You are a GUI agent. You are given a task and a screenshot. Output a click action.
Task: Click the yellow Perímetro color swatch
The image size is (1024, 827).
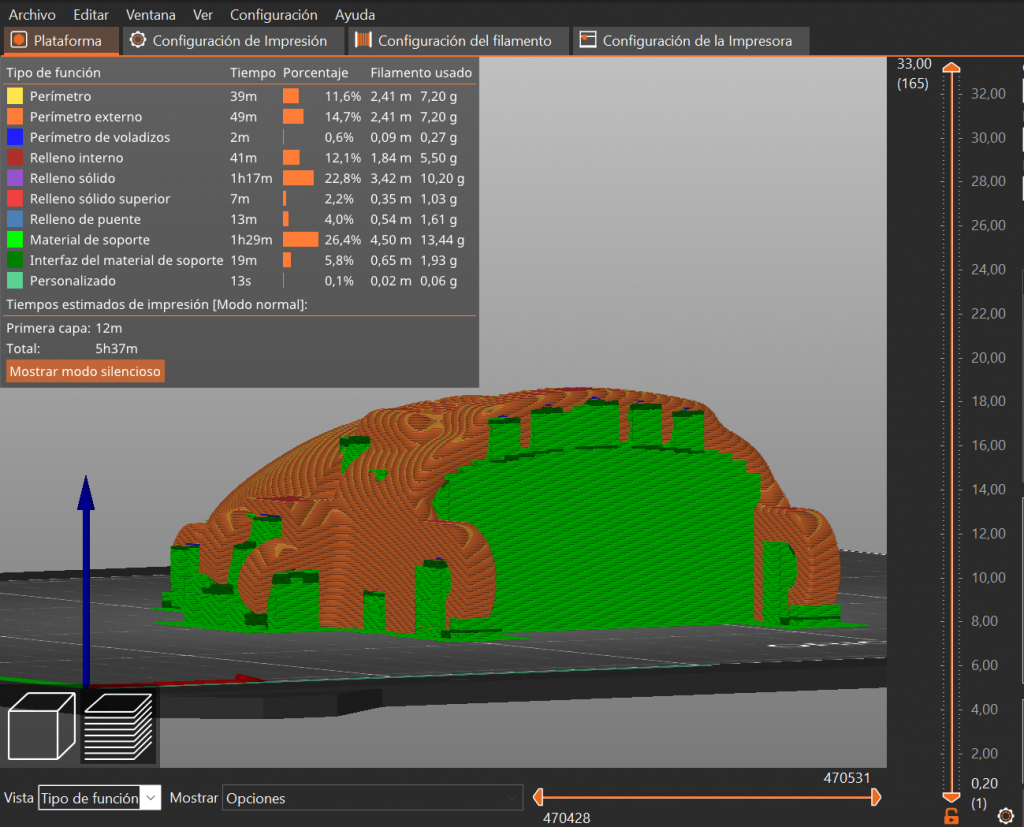tap(15, 97)
